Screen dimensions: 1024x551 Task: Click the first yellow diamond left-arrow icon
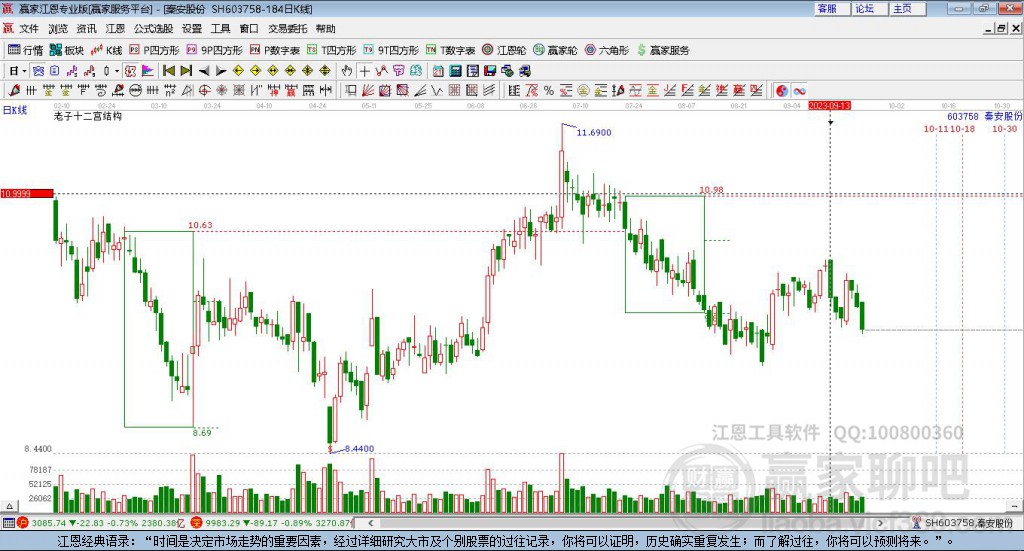(238, 71)
